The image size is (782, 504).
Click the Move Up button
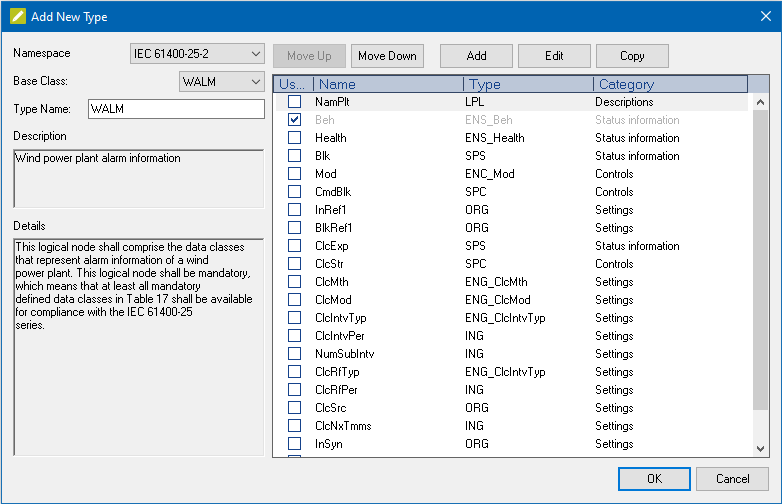(x=309, y=56)
